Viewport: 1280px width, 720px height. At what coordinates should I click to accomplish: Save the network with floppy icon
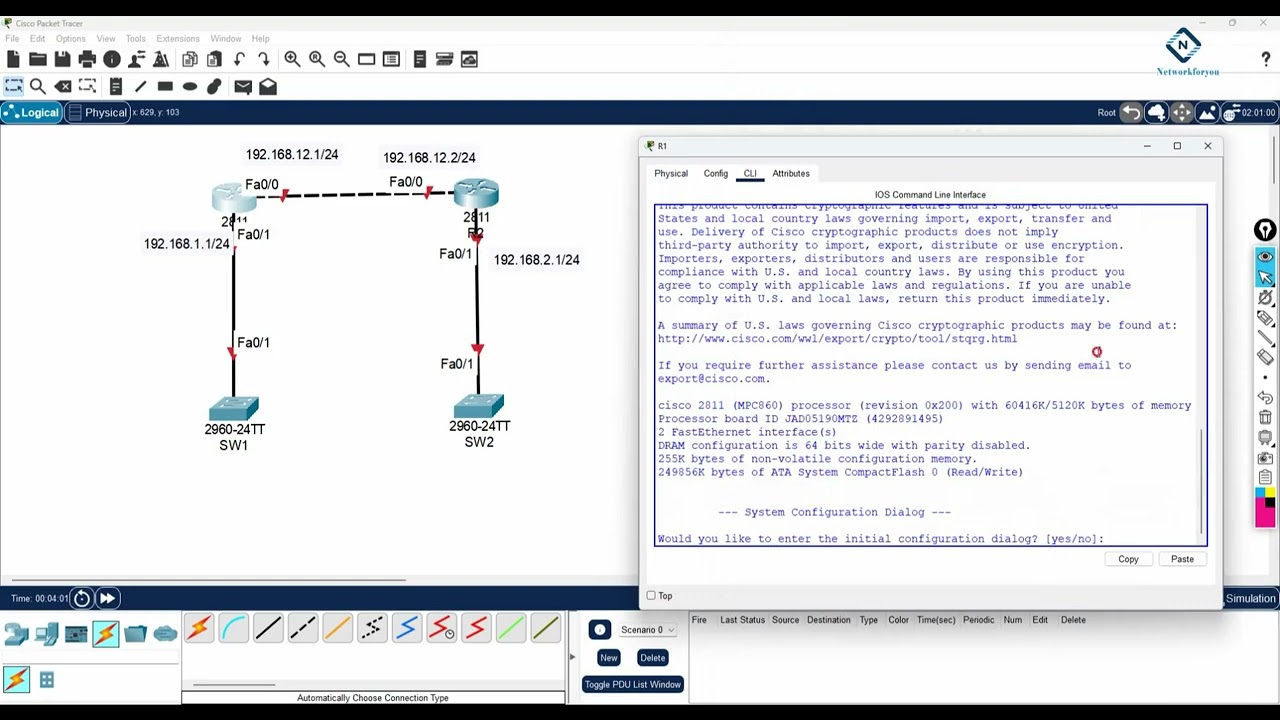(x=62, y=60)
